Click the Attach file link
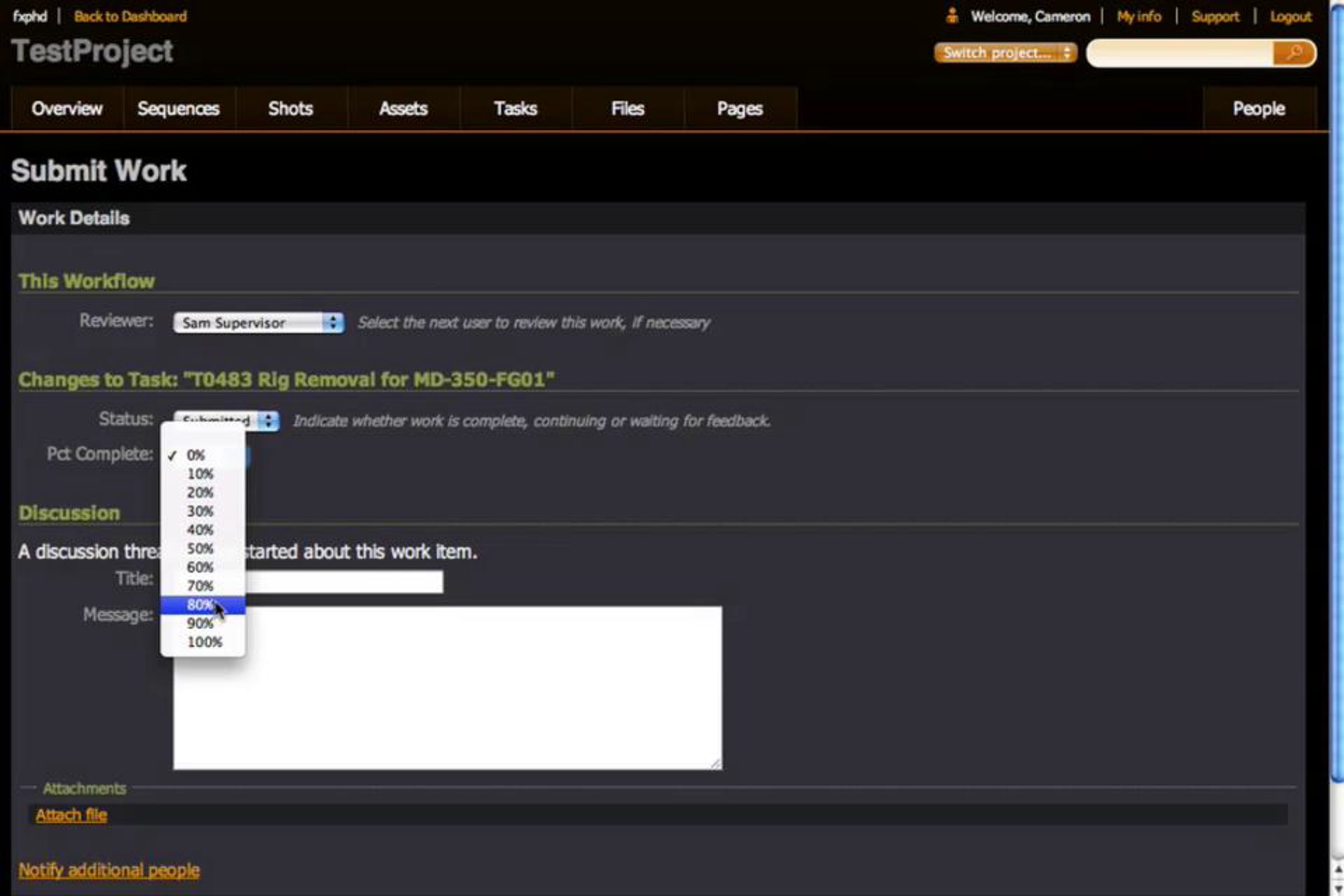Image resolution: width=1344 pixels, height=896 pixels. point(72,815)
